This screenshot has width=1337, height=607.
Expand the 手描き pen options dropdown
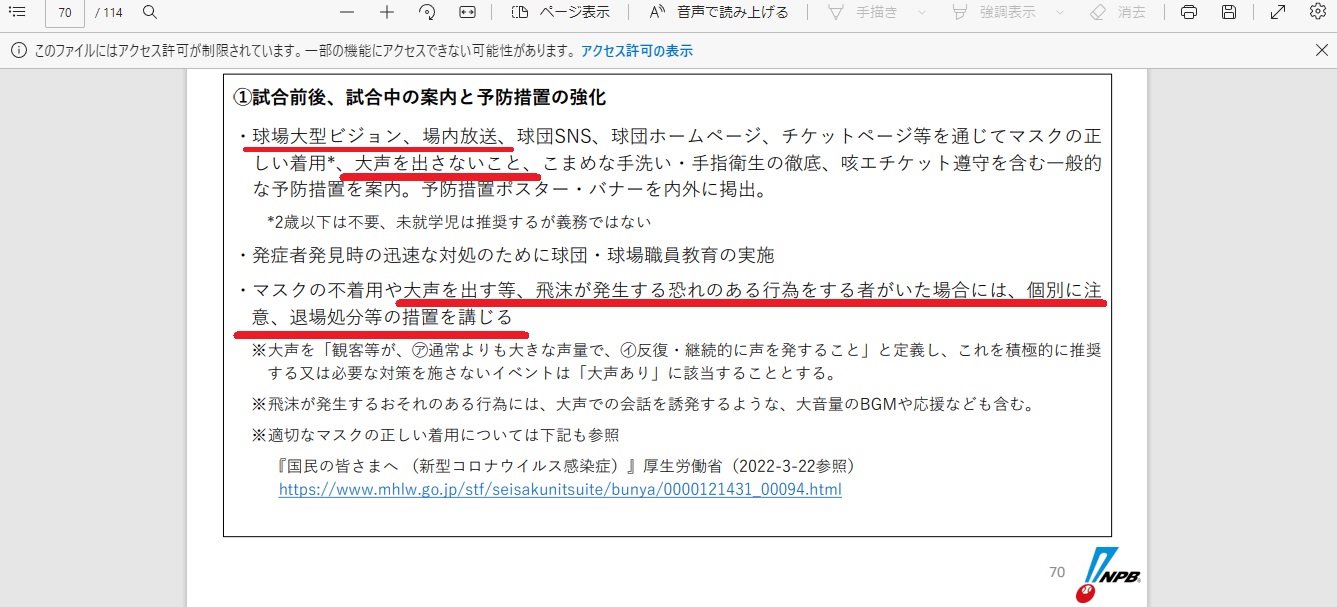click(x=921, y=12)
